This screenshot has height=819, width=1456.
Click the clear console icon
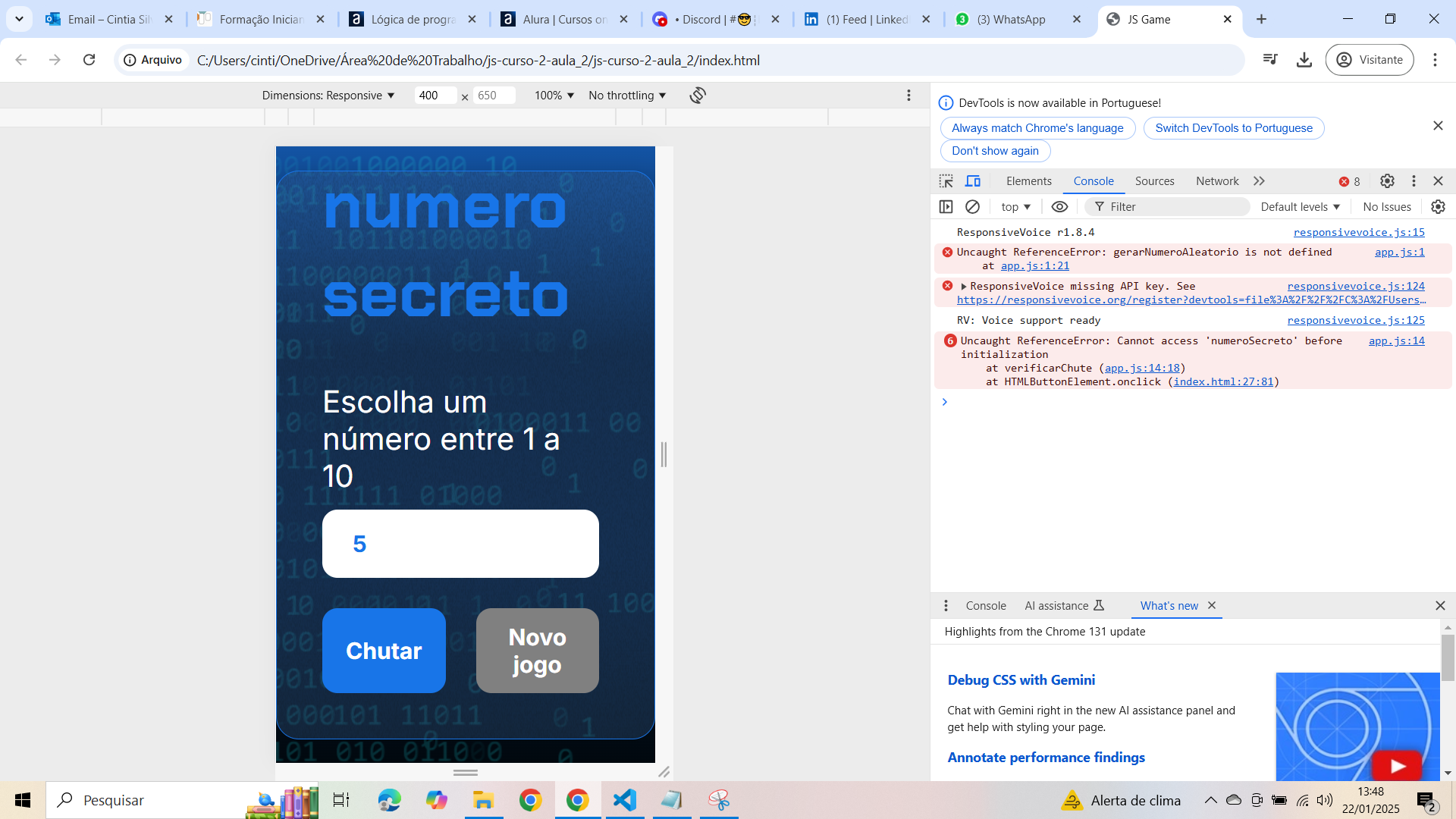[x=972, y=207]
